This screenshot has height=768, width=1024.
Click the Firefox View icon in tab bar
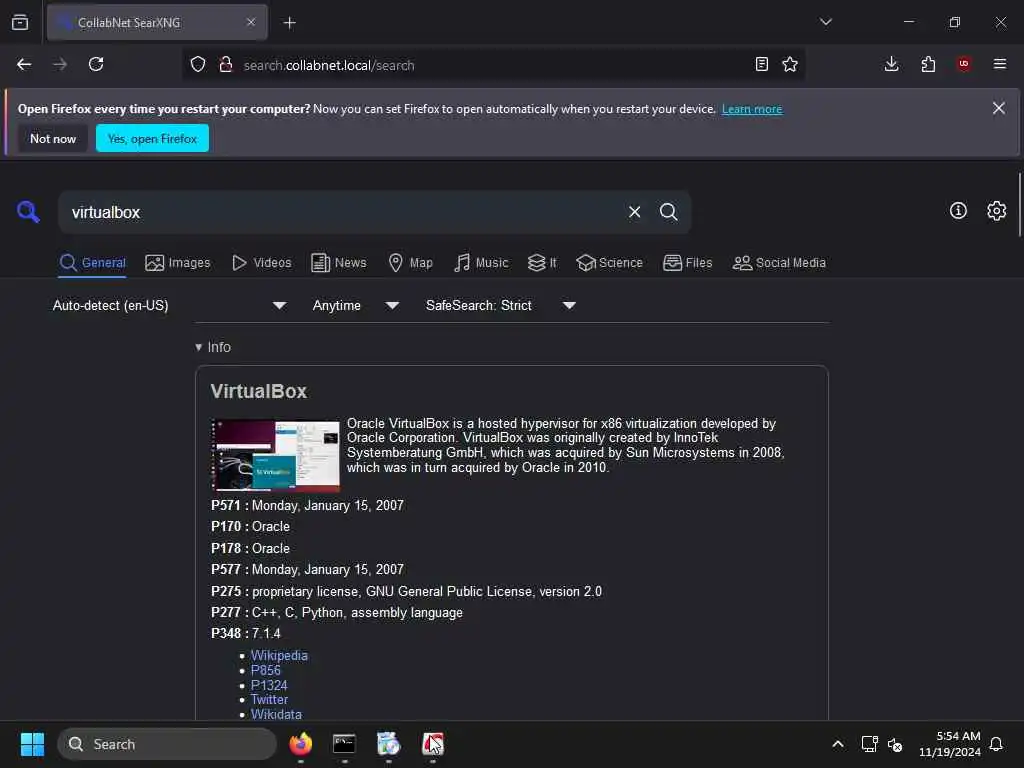pos(20,22)
